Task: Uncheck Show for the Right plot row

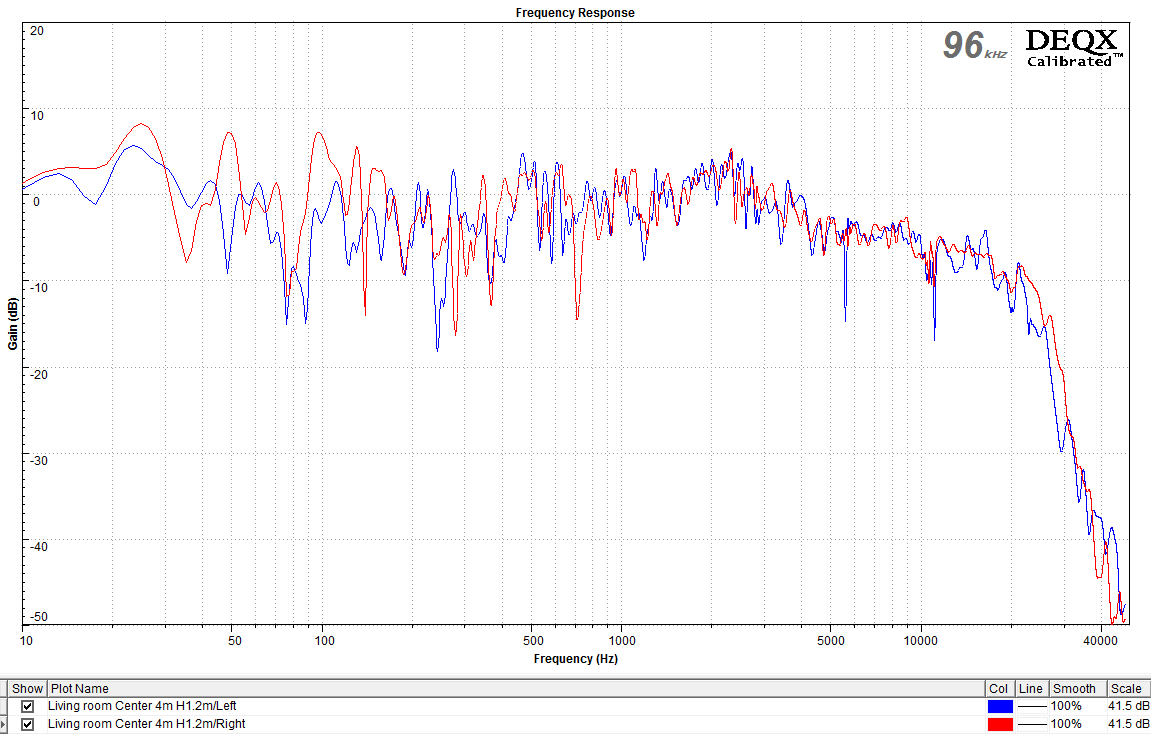Action: pos(28,724)
